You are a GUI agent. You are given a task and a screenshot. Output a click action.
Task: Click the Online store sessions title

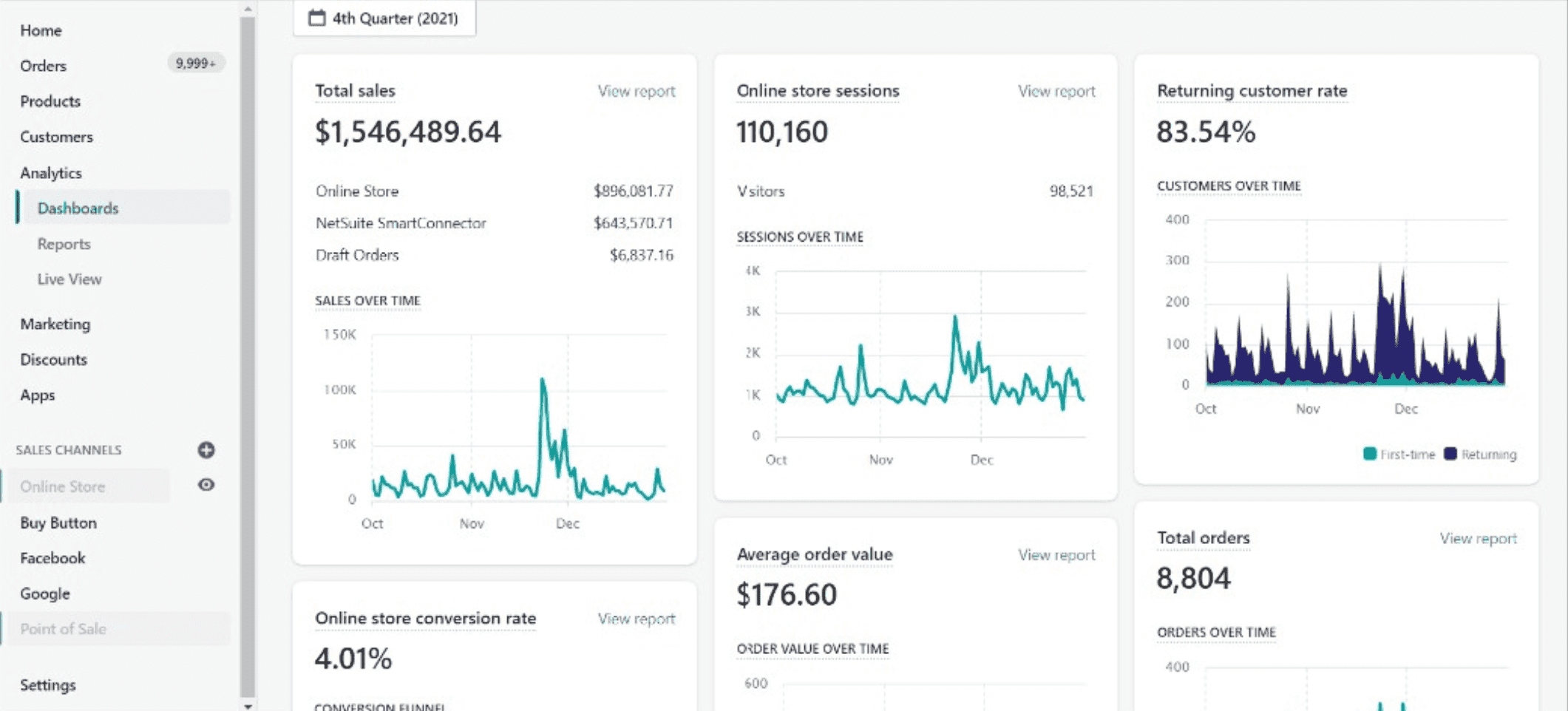[818, 91]
